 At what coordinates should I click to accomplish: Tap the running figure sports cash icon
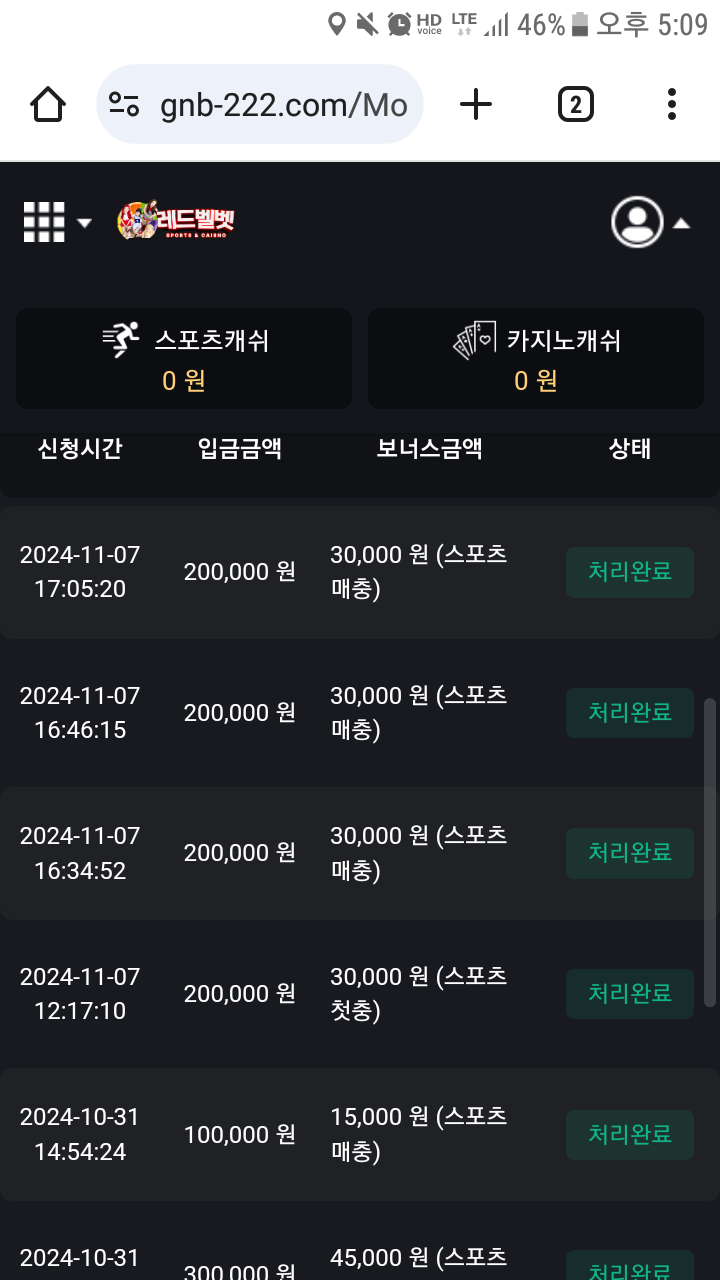point(122,341)
